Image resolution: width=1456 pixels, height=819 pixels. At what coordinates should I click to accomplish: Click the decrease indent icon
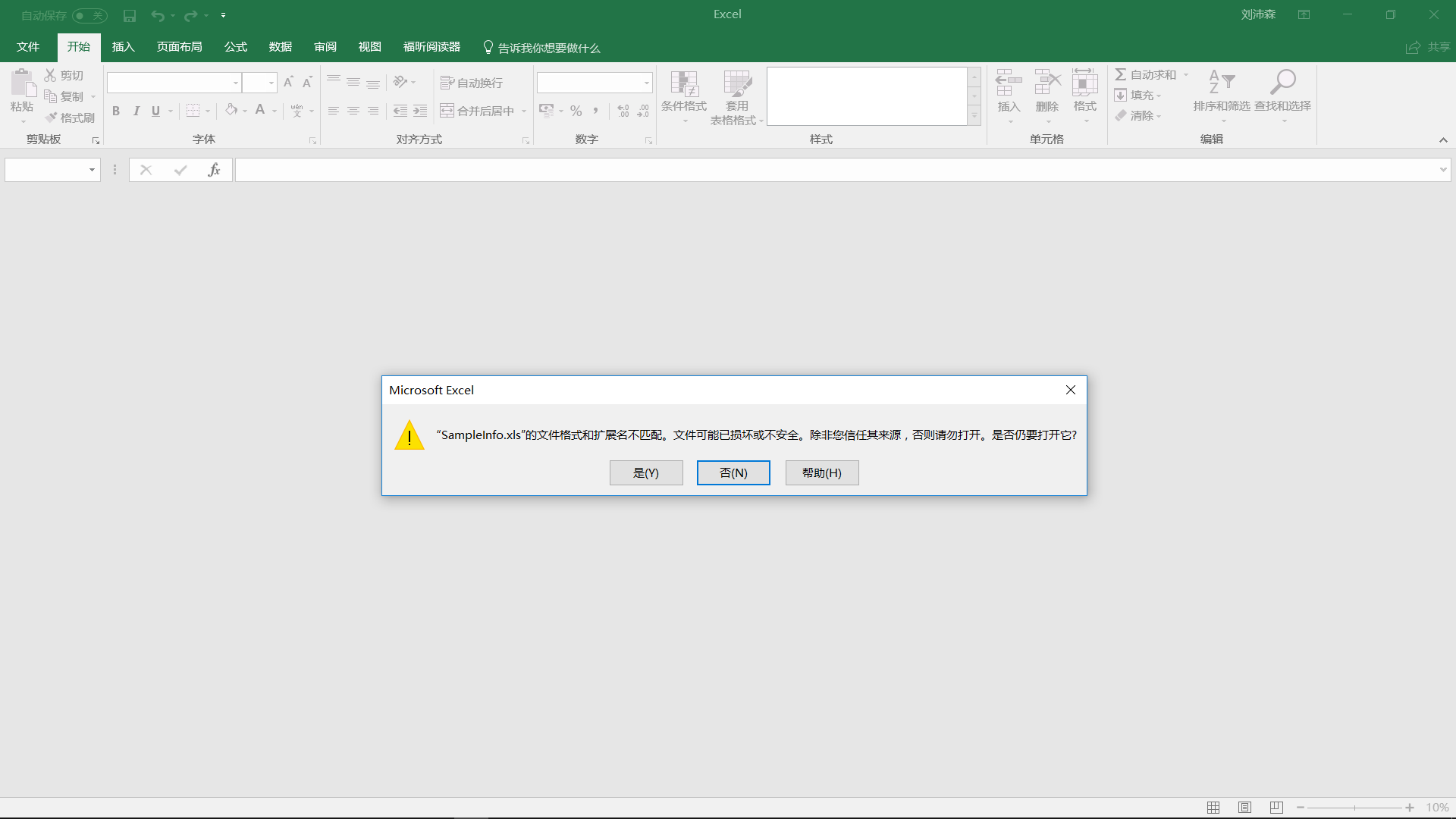click(x=400, y=111)
